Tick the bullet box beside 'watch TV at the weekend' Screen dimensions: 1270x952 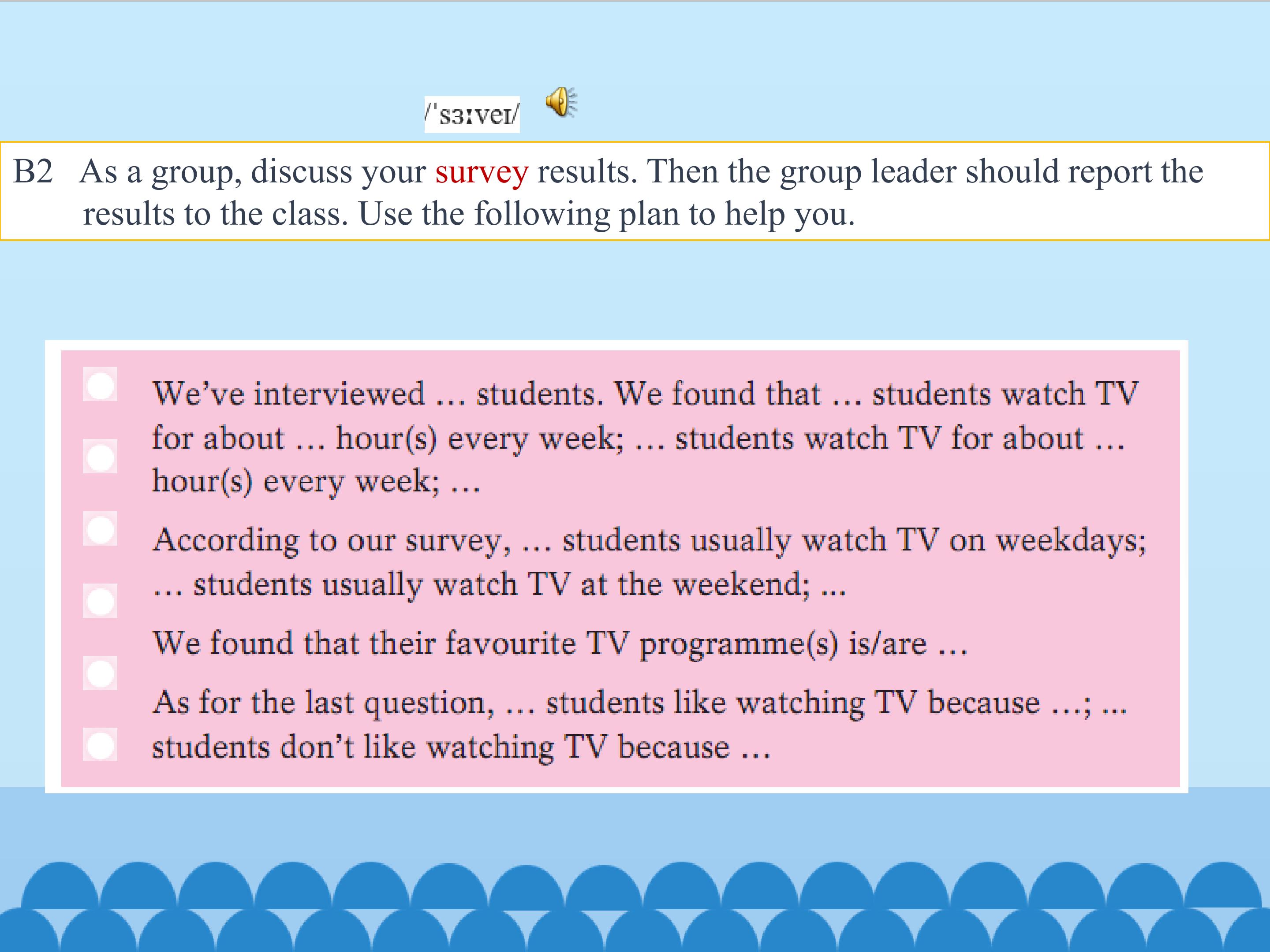[x=100, y=601]
